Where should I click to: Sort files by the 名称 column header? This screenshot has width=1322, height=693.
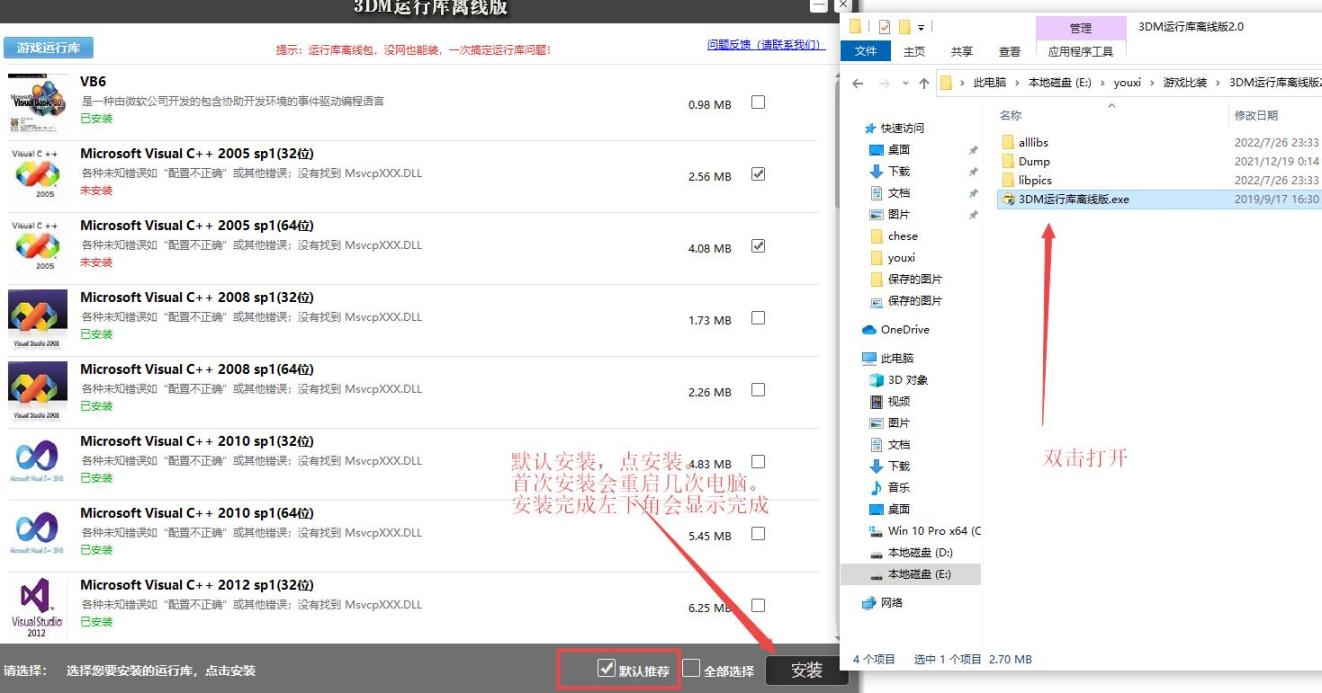click(1010, 115)
